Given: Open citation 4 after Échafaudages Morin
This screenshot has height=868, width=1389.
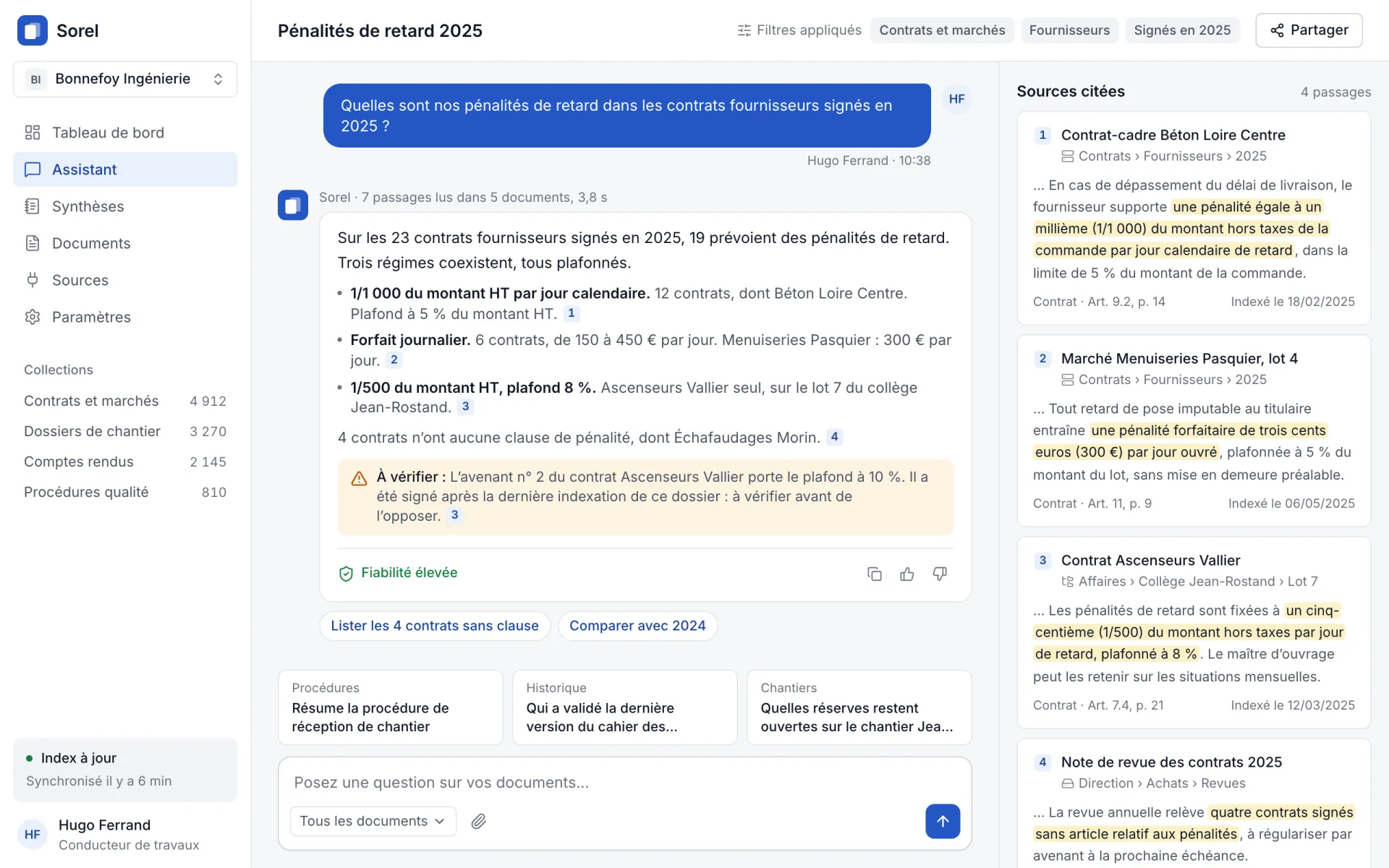Looking at the screenshot, I should tap(834, 437).
